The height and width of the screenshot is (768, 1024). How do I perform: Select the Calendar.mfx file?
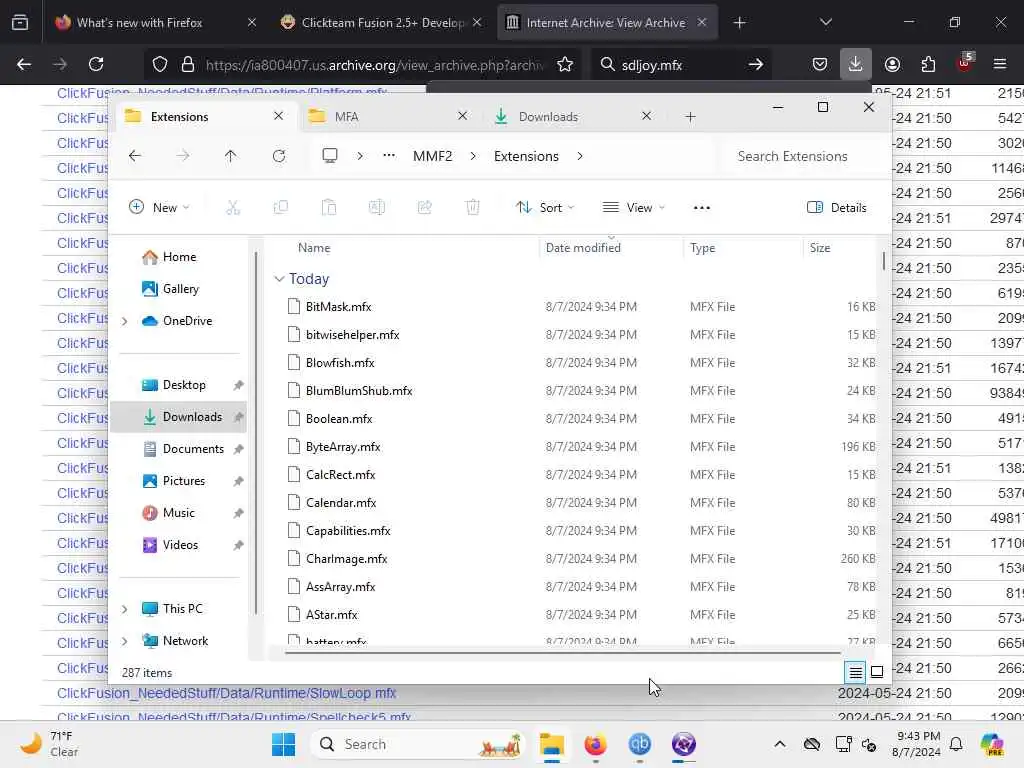tap(341, 503)
